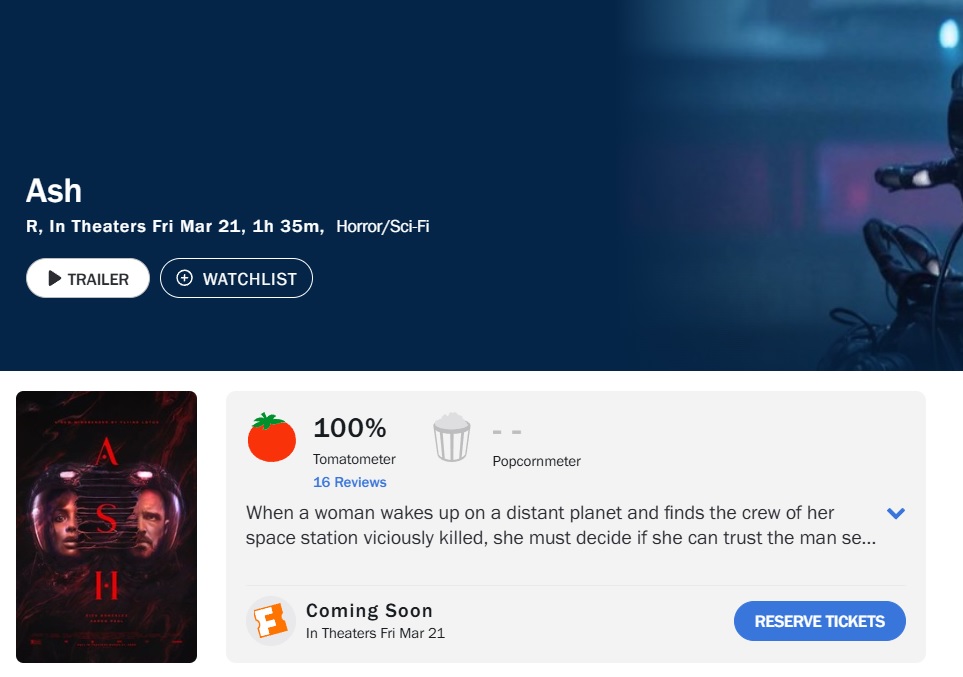The image size is (963, 677).
Task: Click the 100% Tomatometer score
Action: click(x=349, y=428)
